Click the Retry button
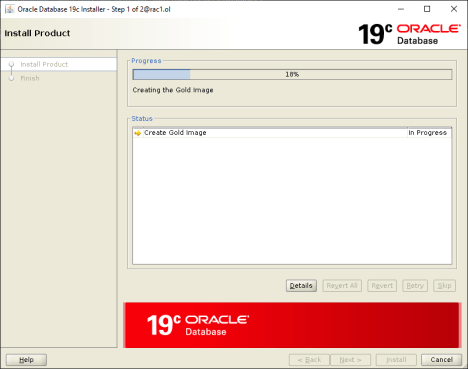 point(415,286)
